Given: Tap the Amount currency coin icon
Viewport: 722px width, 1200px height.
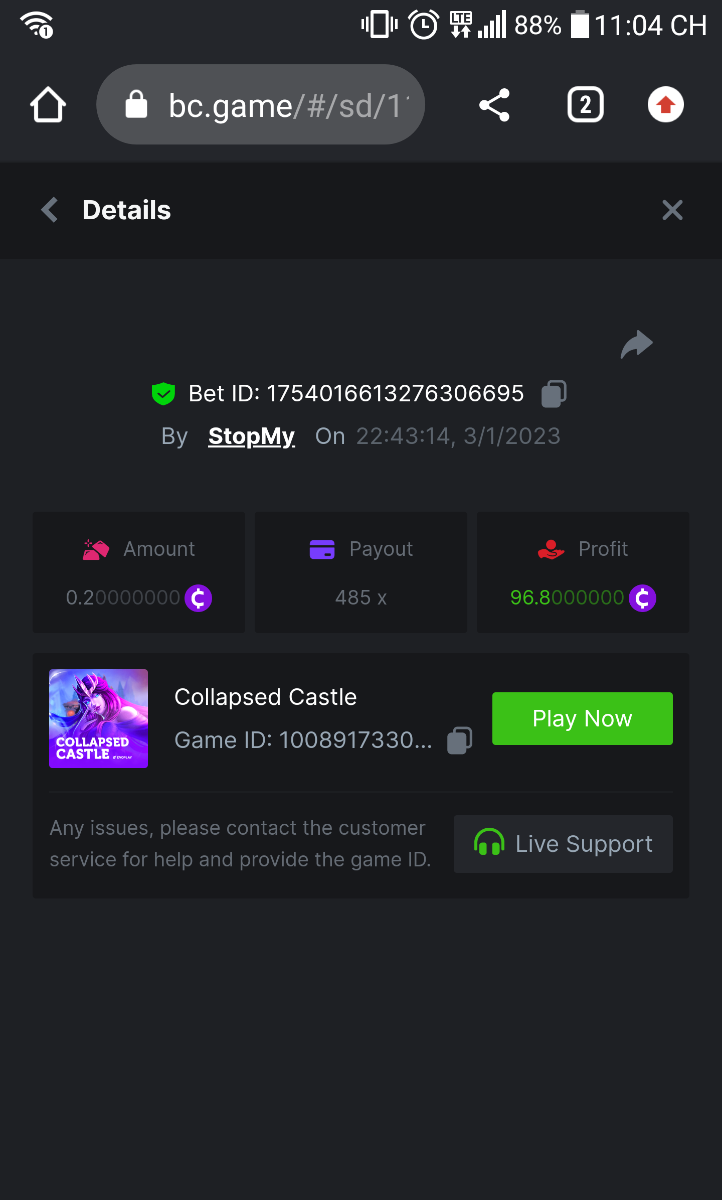Looking at the screenshot, I should (198, 598).
